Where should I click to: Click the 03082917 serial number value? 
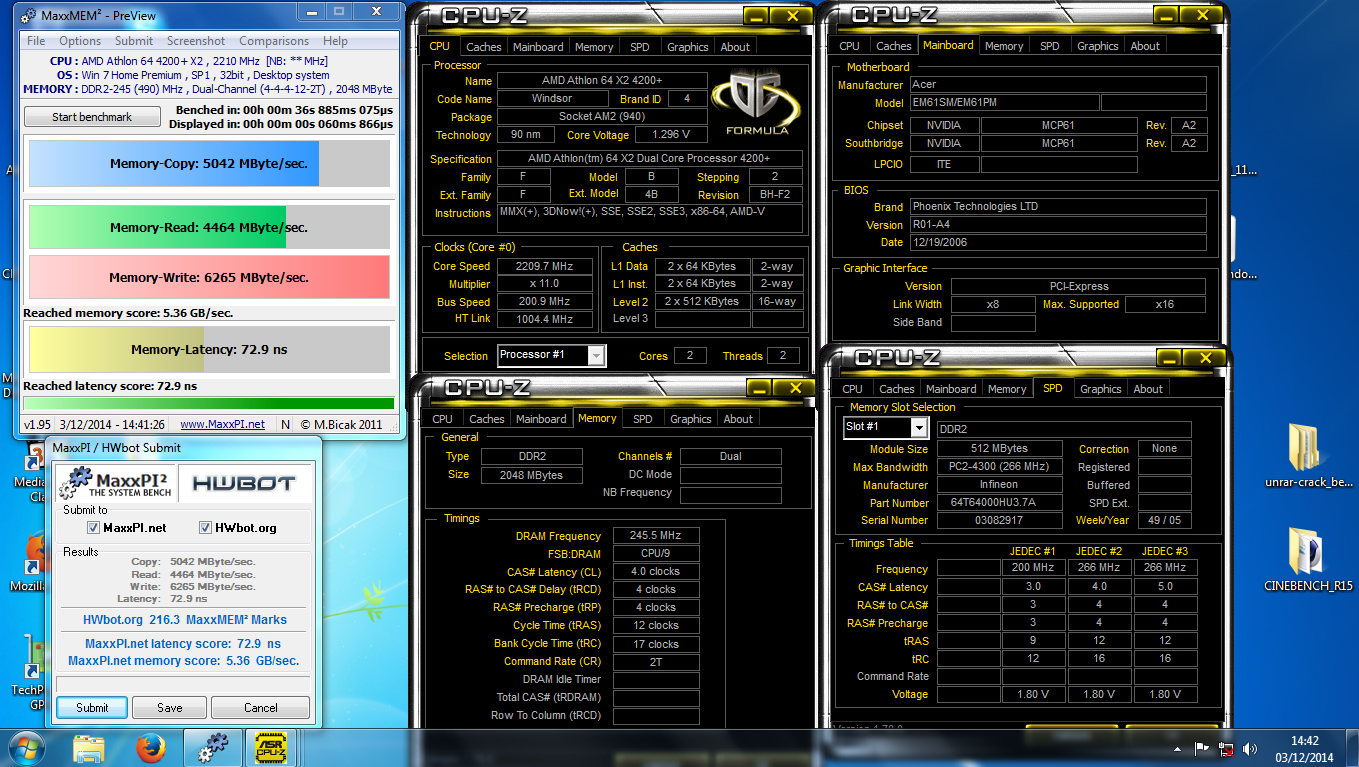pyautogui.click(x=999, y=521)
